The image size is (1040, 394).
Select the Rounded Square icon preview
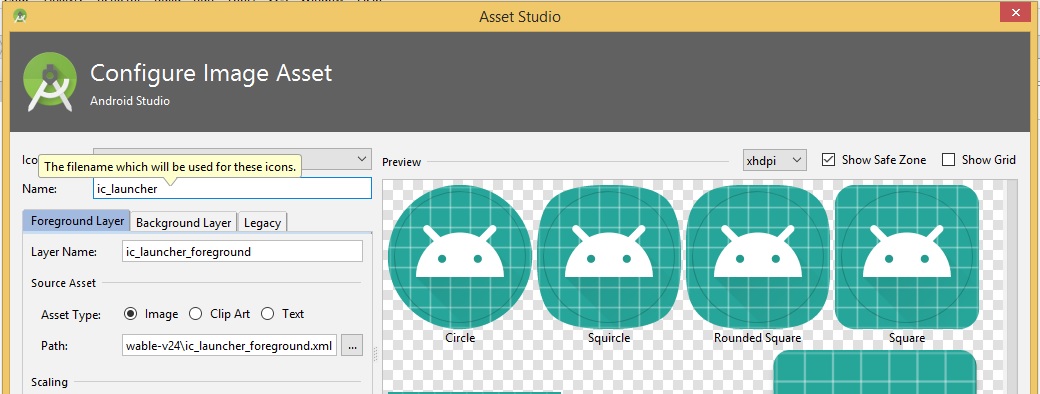pyautogui.click(x=757, y=257)
